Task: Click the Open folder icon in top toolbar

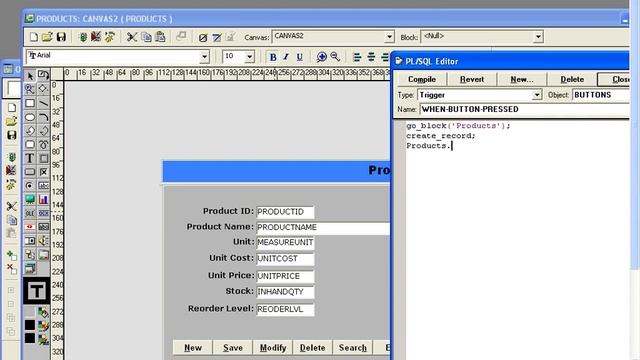Action: coord(47,37)
